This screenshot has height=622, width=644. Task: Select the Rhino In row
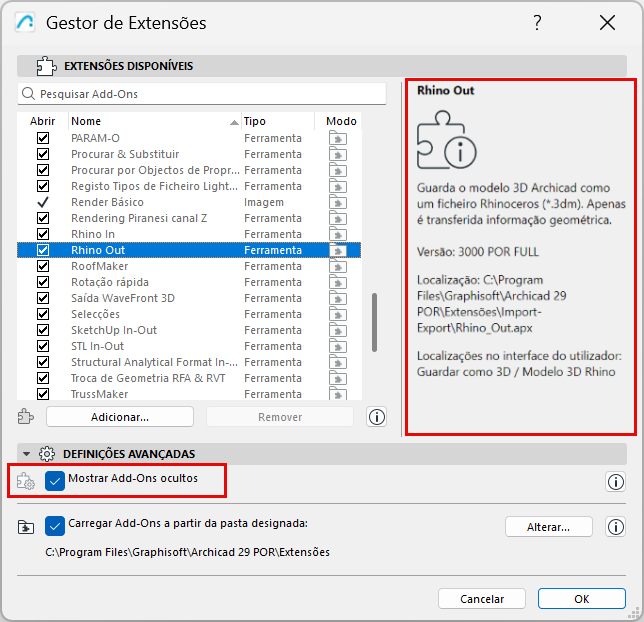(189, 234)
